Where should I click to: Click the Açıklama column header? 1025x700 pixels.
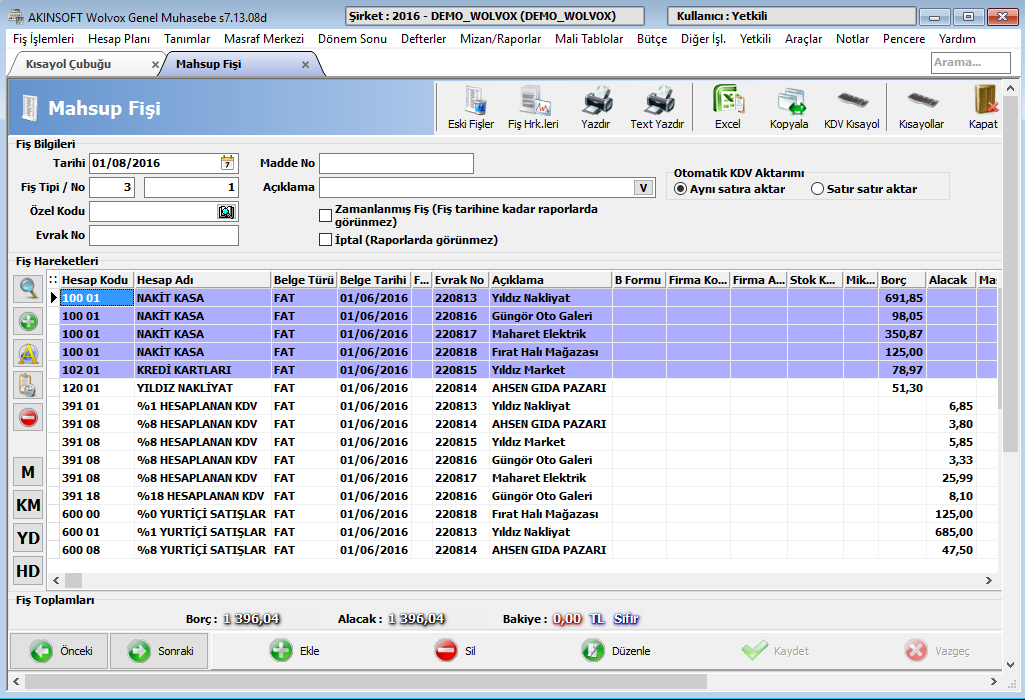550,280
